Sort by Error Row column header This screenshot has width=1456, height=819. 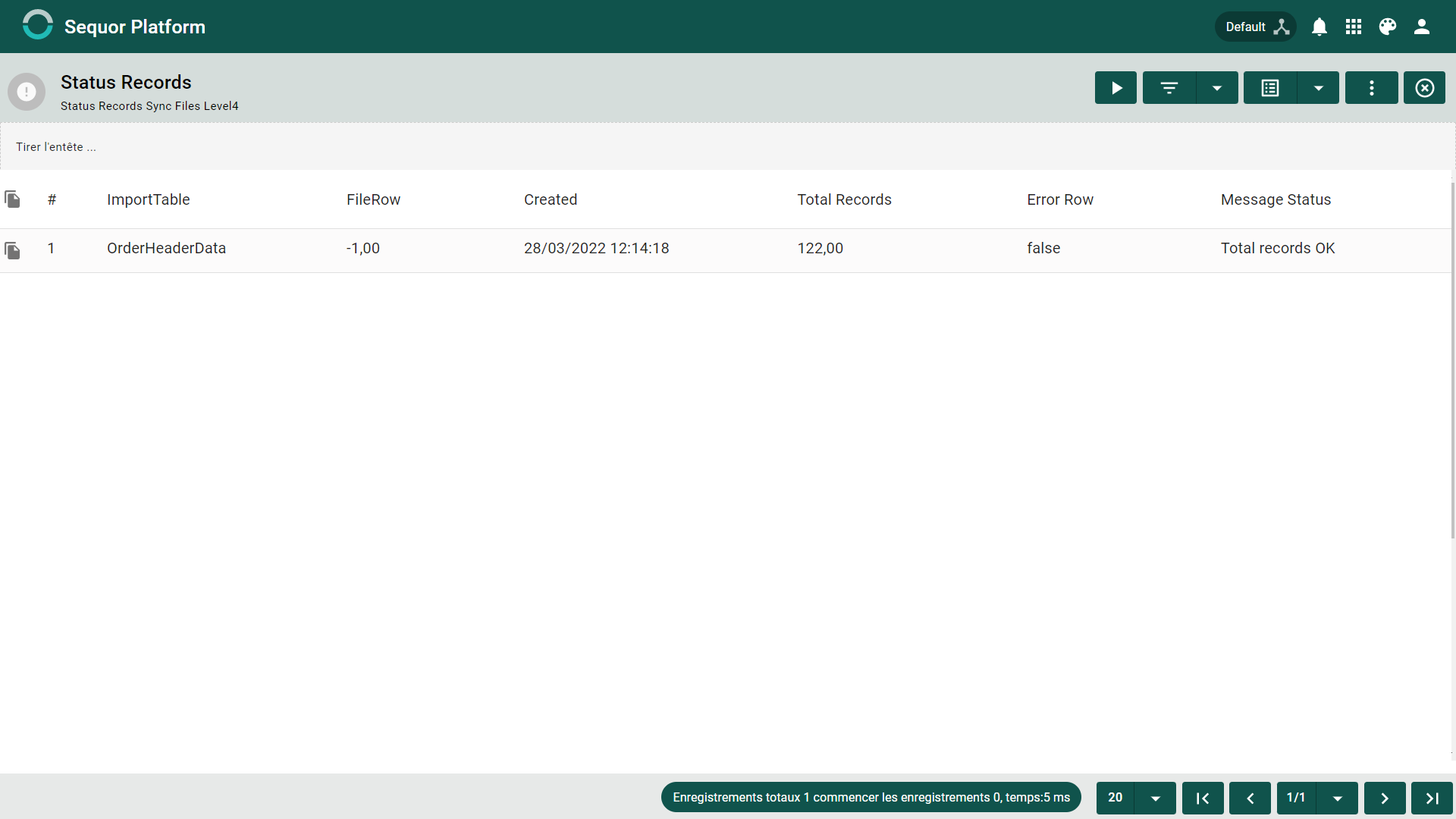point(1060,199)
